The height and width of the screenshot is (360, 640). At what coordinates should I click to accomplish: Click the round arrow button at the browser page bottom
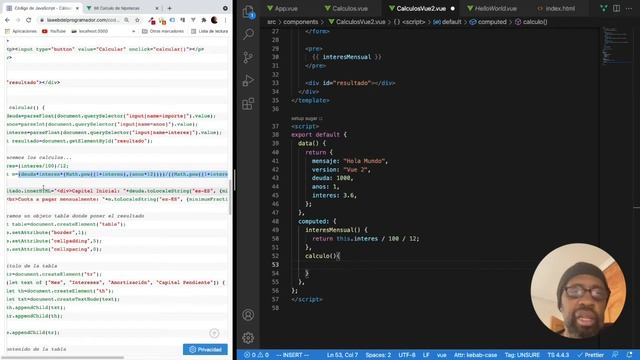pos(214,333)
